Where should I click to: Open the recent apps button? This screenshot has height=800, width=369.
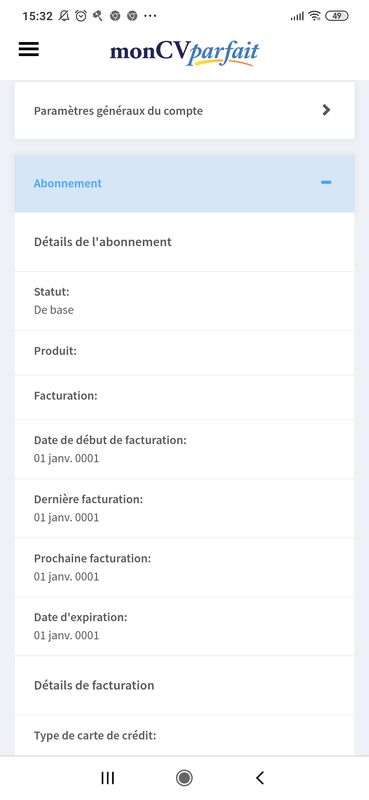108,778
